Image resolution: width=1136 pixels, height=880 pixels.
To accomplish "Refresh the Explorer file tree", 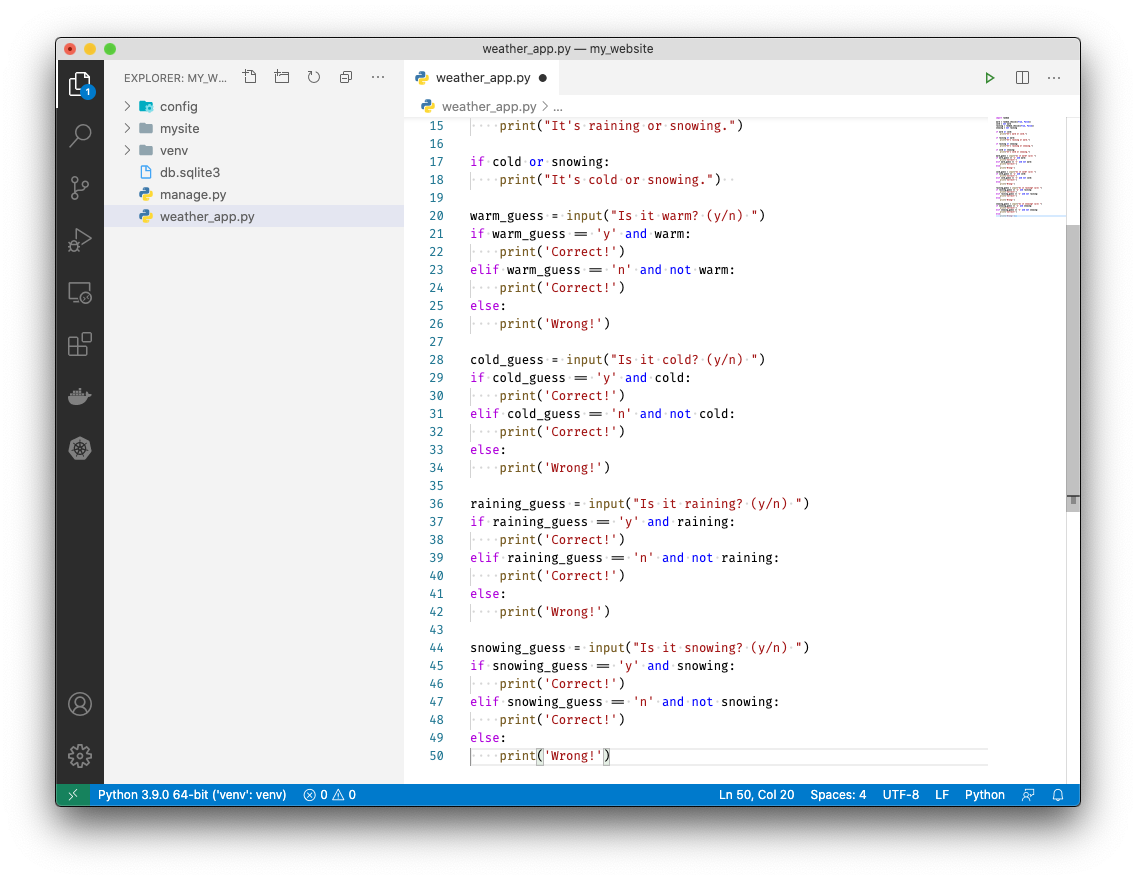I will pyautogui.click(x=314, y=77).
